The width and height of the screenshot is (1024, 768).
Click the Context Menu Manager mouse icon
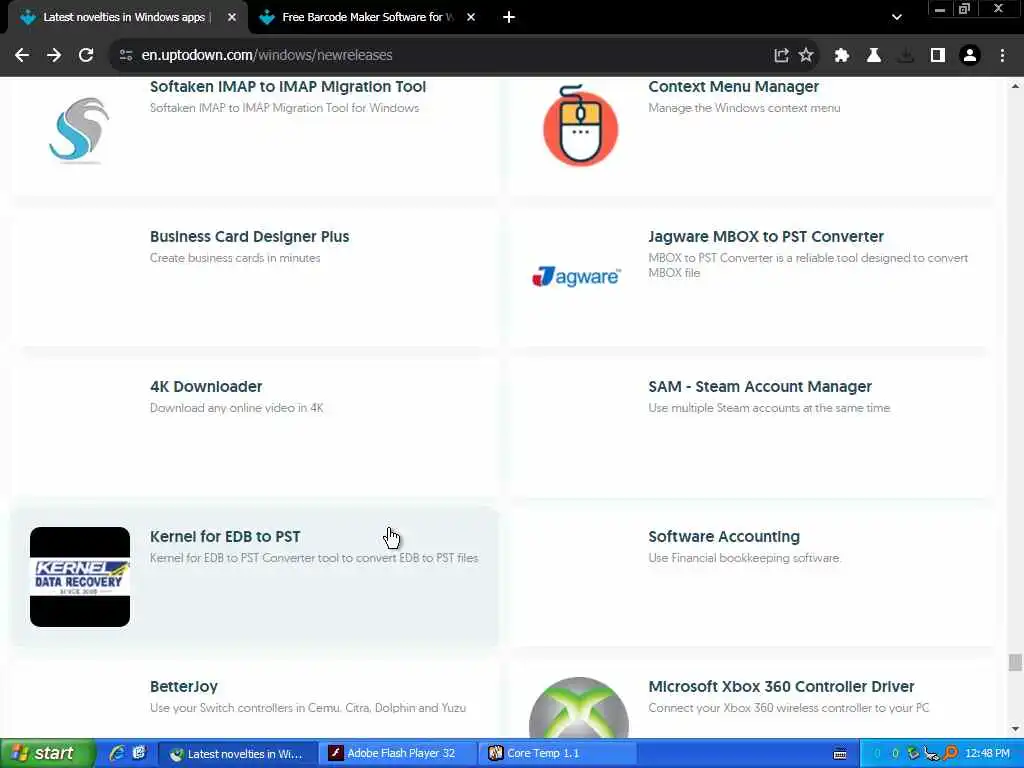click(x=580, y=125)
